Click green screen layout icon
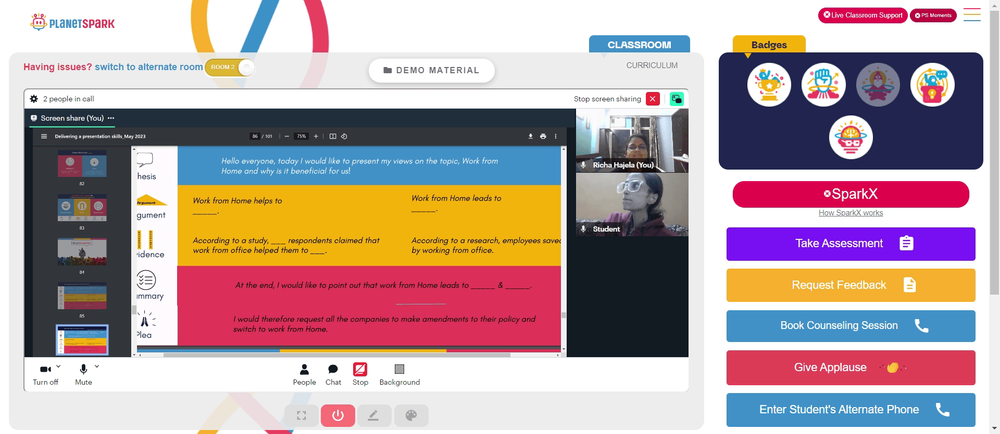 click(x=677, y=99)
